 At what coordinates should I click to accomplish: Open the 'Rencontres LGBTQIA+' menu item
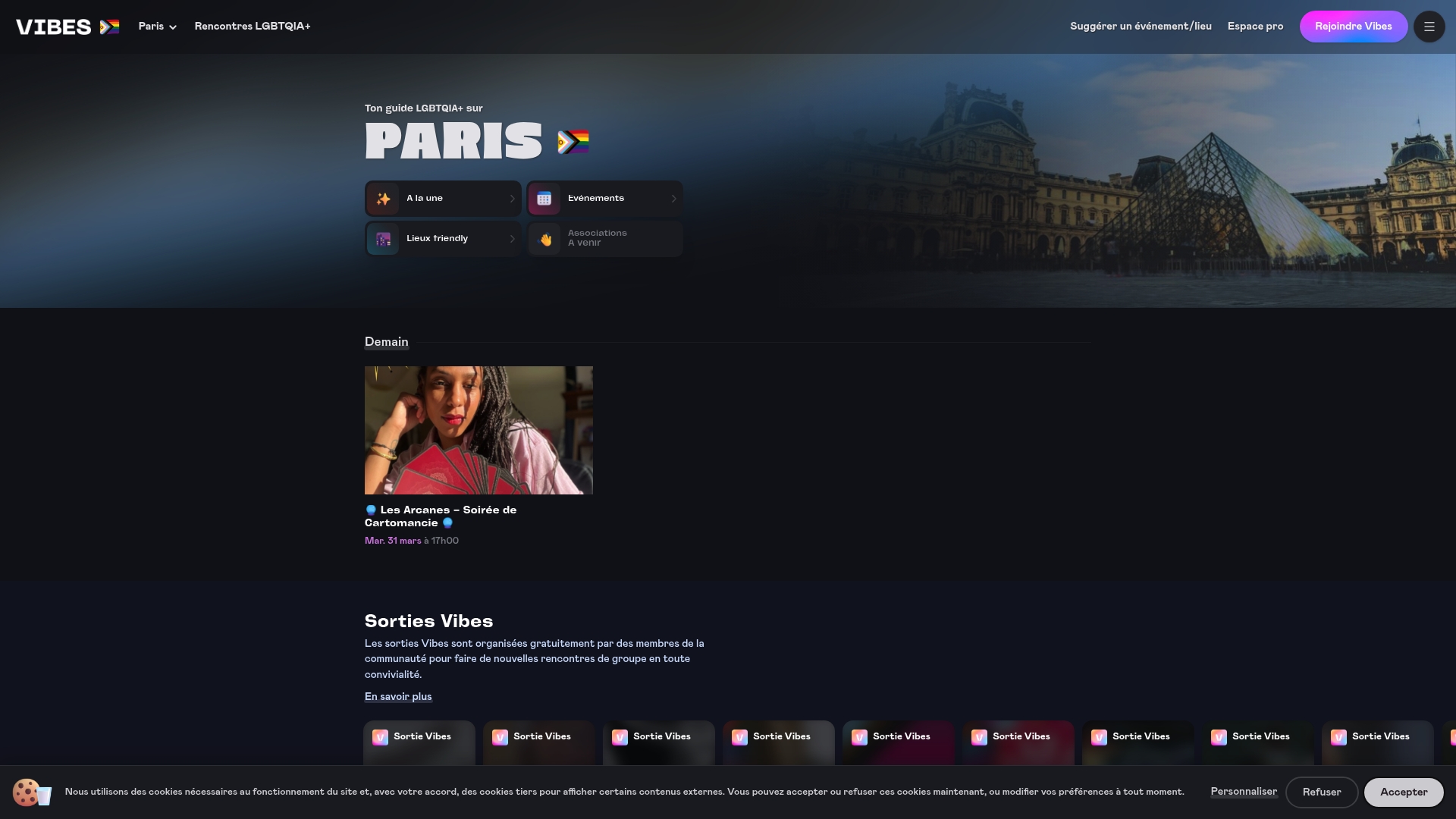pos(253,26)
